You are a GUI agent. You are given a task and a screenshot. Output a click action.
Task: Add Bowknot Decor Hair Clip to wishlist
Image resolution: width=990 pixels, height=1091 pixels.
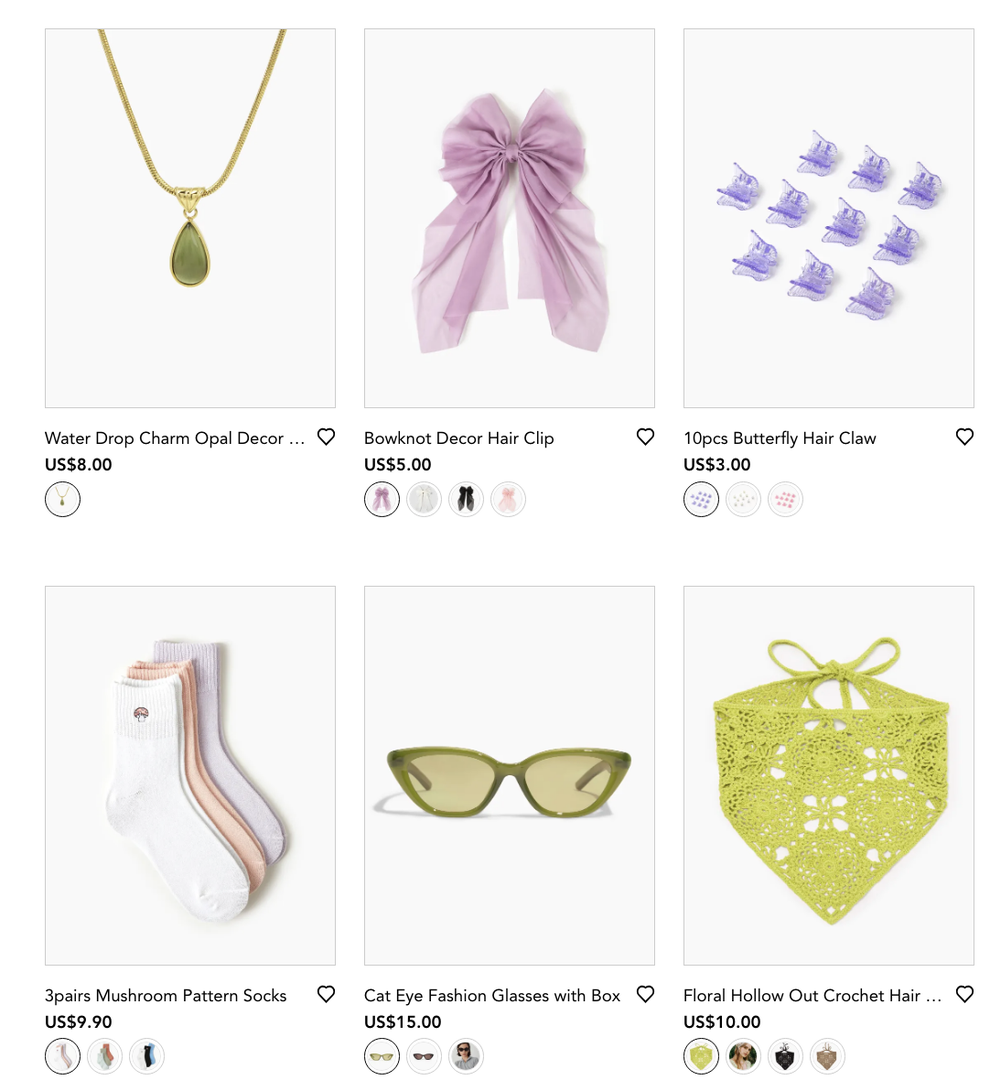[x=645, y=436]
